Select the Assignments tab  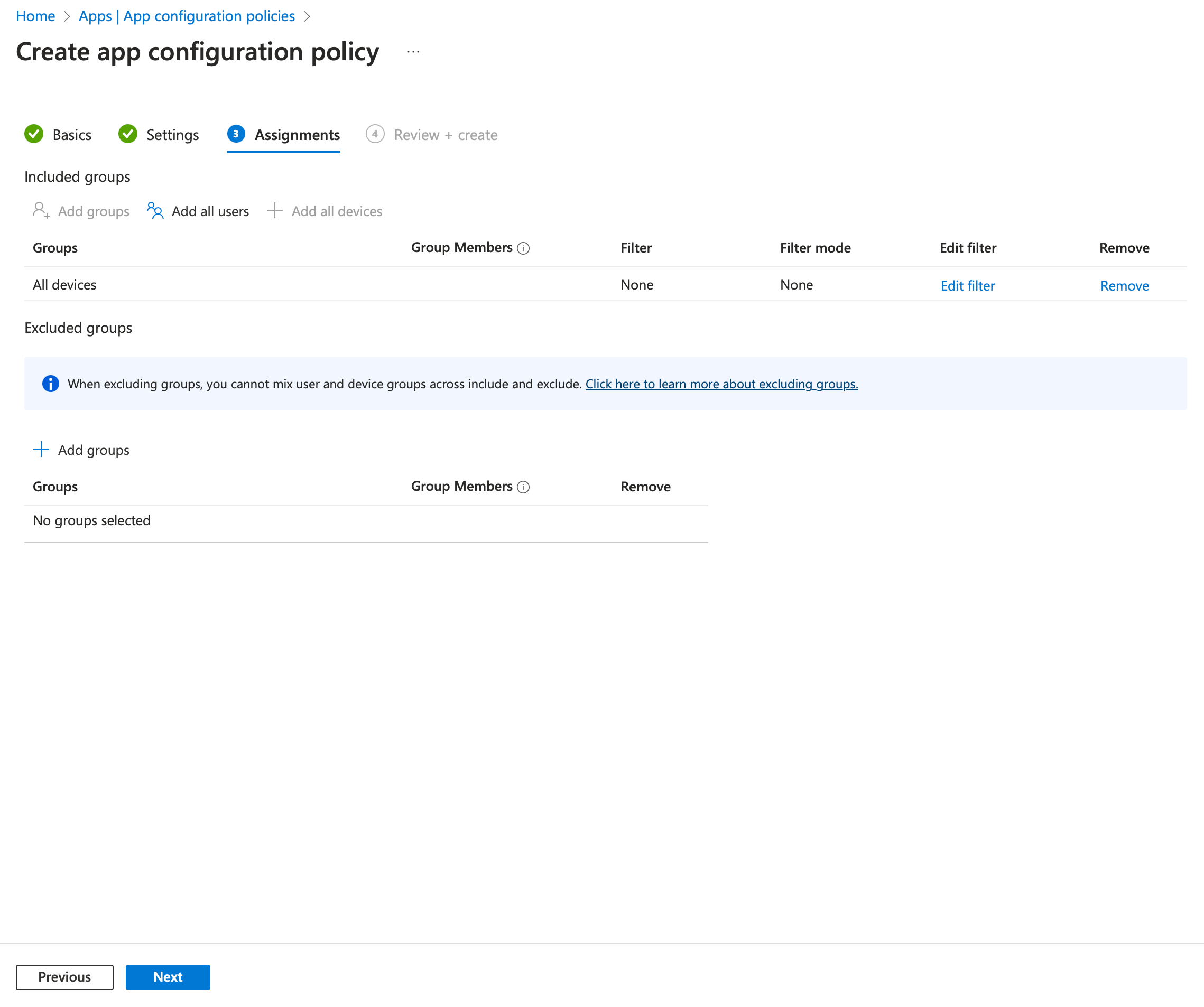[x=297, y=135]
